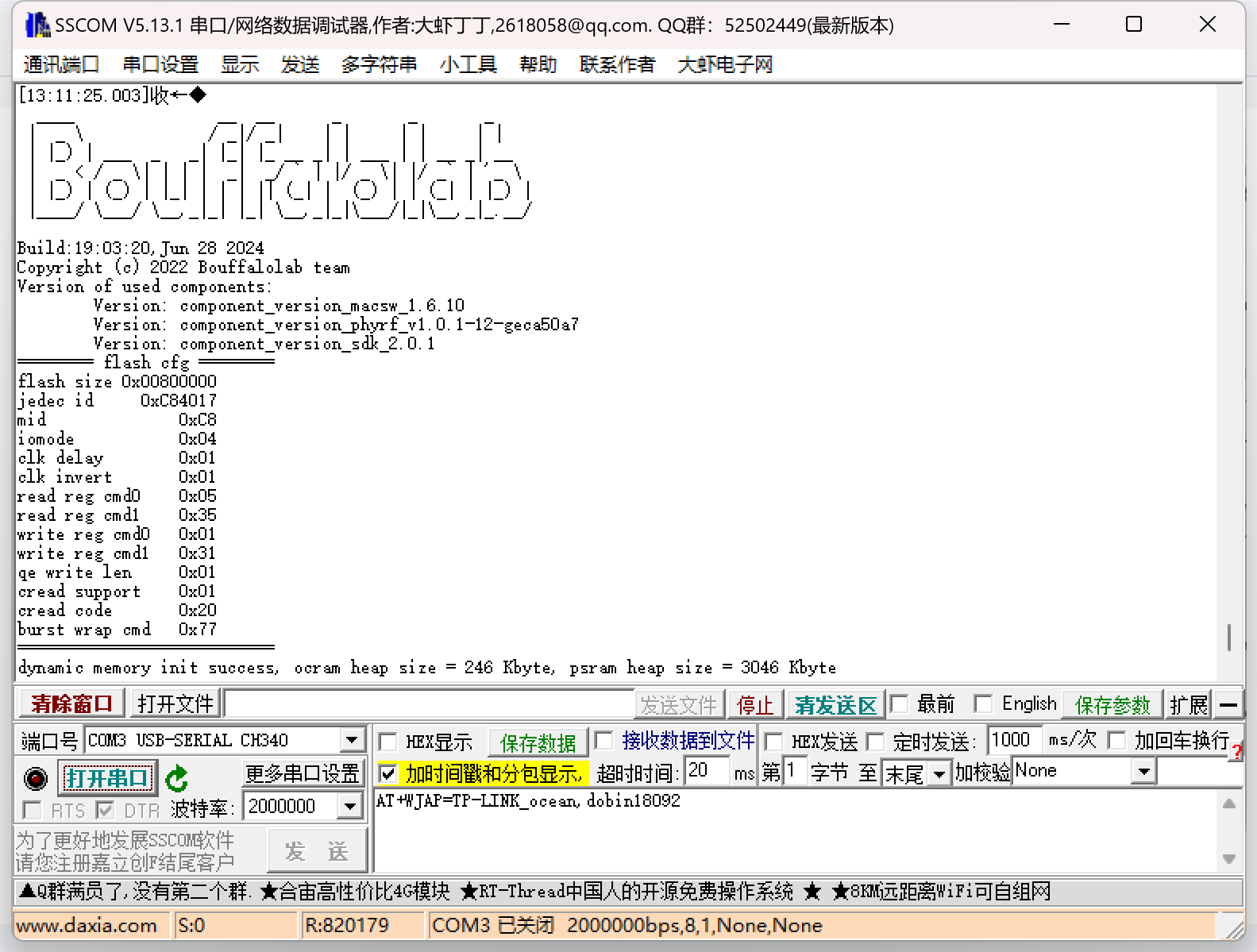The image size is (1257, 952).
Task: Click send area scroll up arrow
Action: (1229, 804)
